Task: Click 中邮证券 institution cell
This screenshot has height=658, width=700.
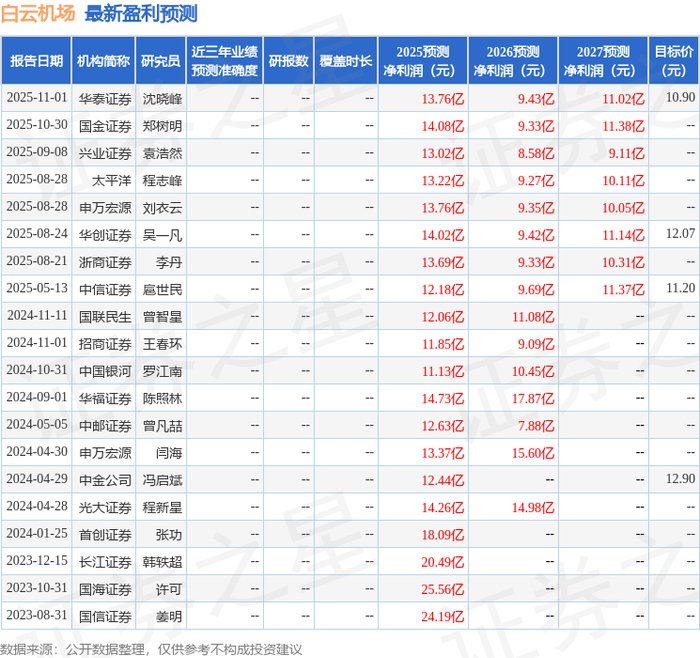Action: tap(105, 426)
